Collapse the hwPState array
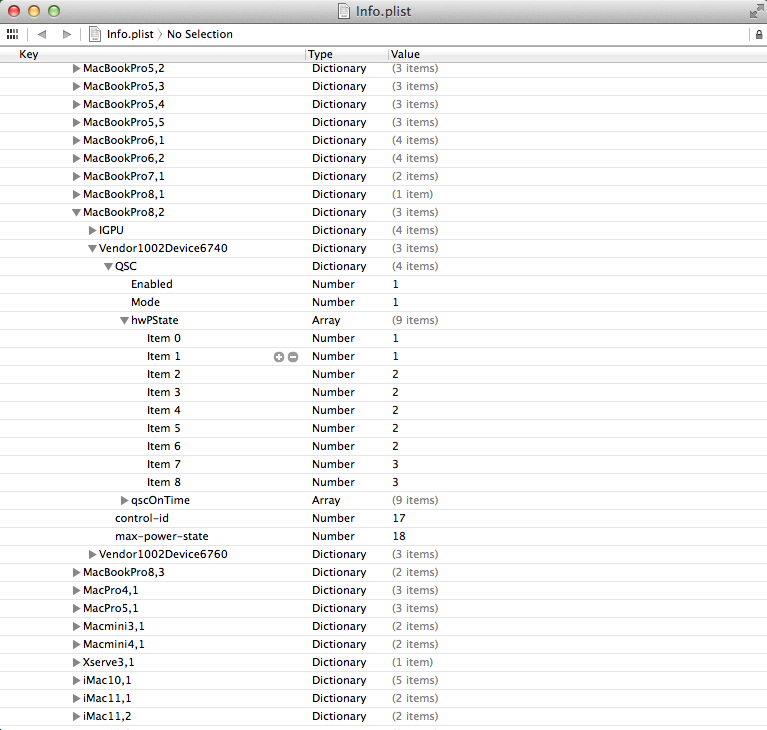The image size is (767, 730). coord(124,320)
